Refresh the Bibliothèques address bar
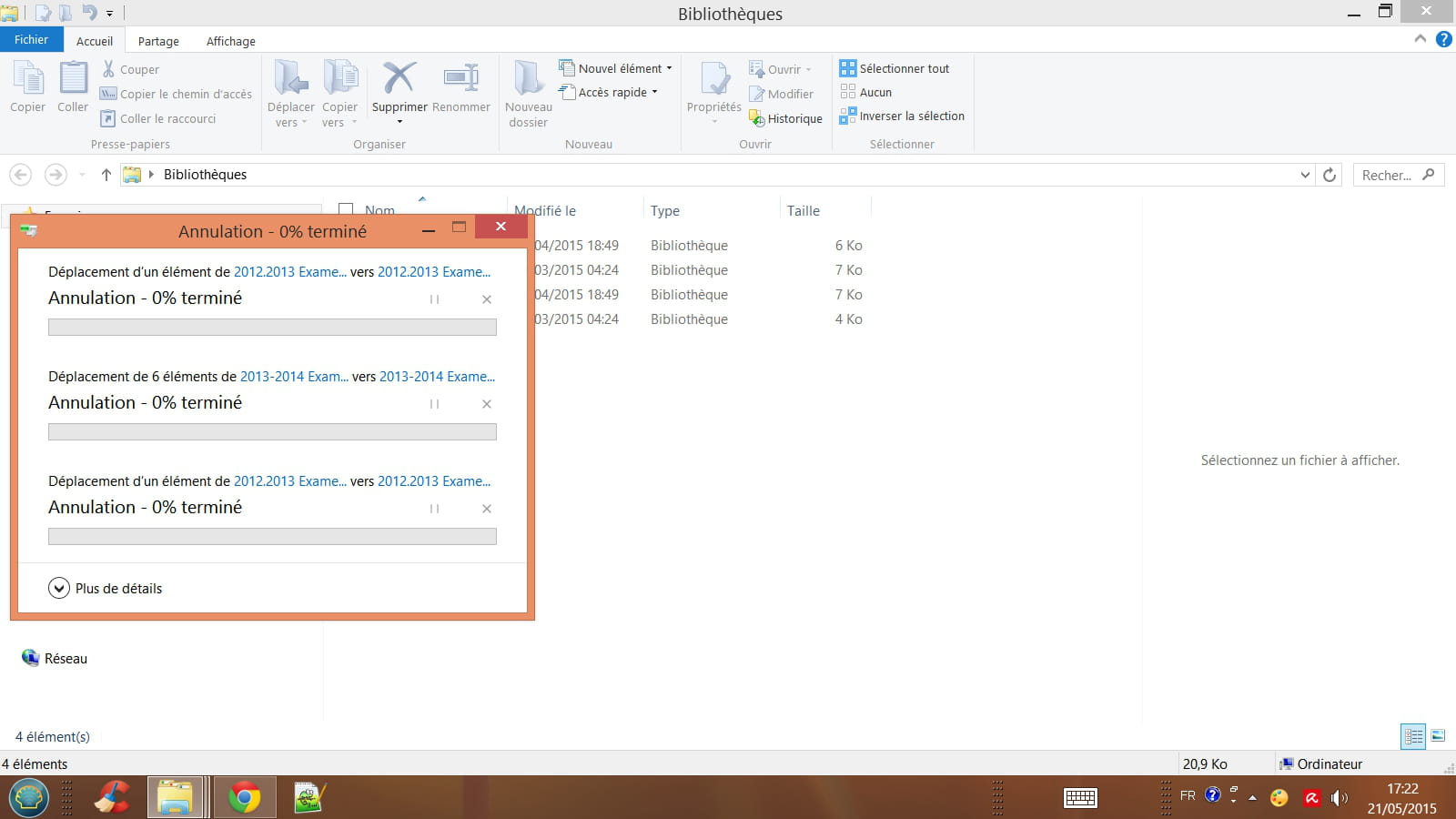 coord(1330,175)
